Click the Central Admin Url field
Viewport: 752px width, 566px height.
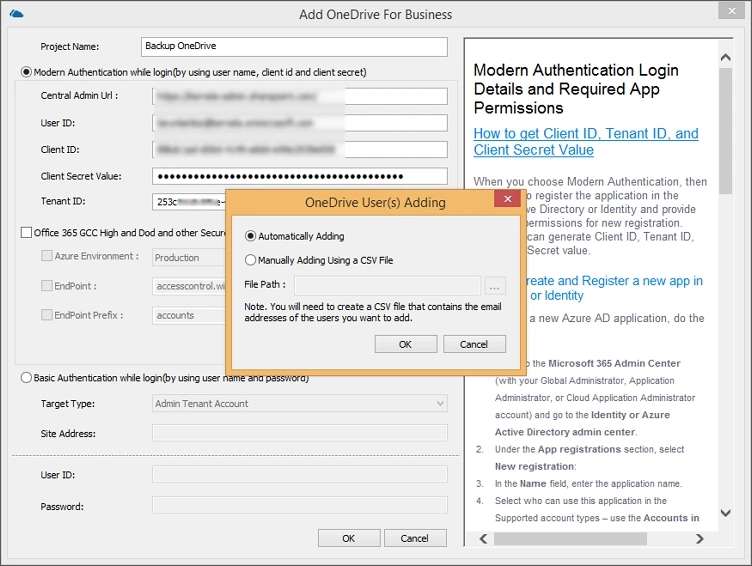[x=300, y=96]
